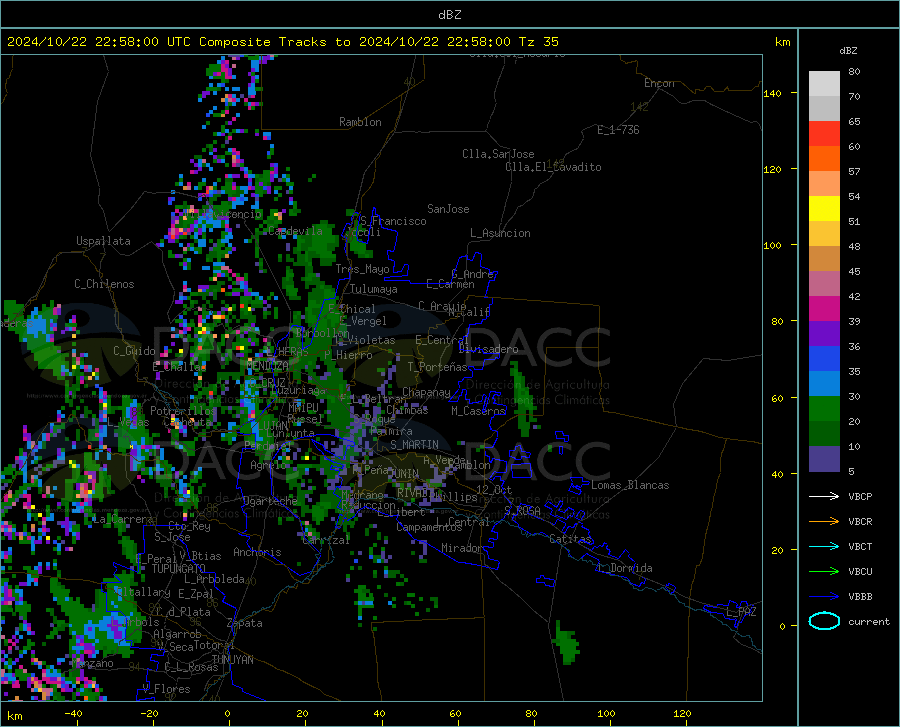The image size is (900, 727).
Task: Click the 'C_Guido' place label
Action: click(134, 351)
